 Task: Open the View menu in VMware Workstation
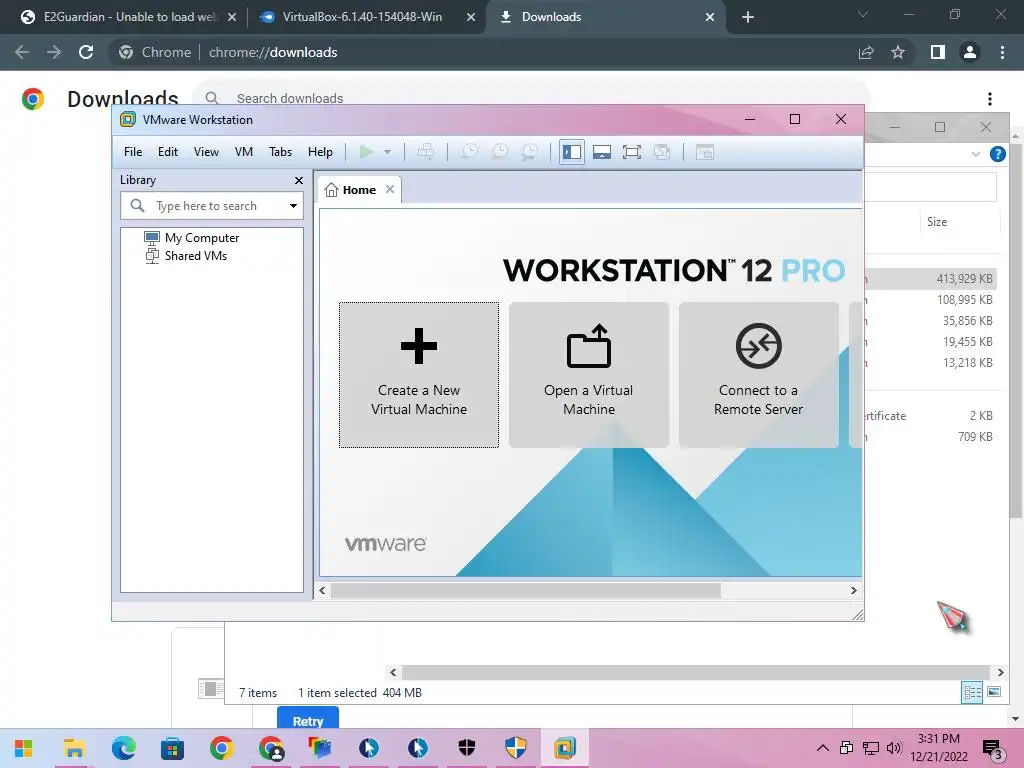[206, 152]
